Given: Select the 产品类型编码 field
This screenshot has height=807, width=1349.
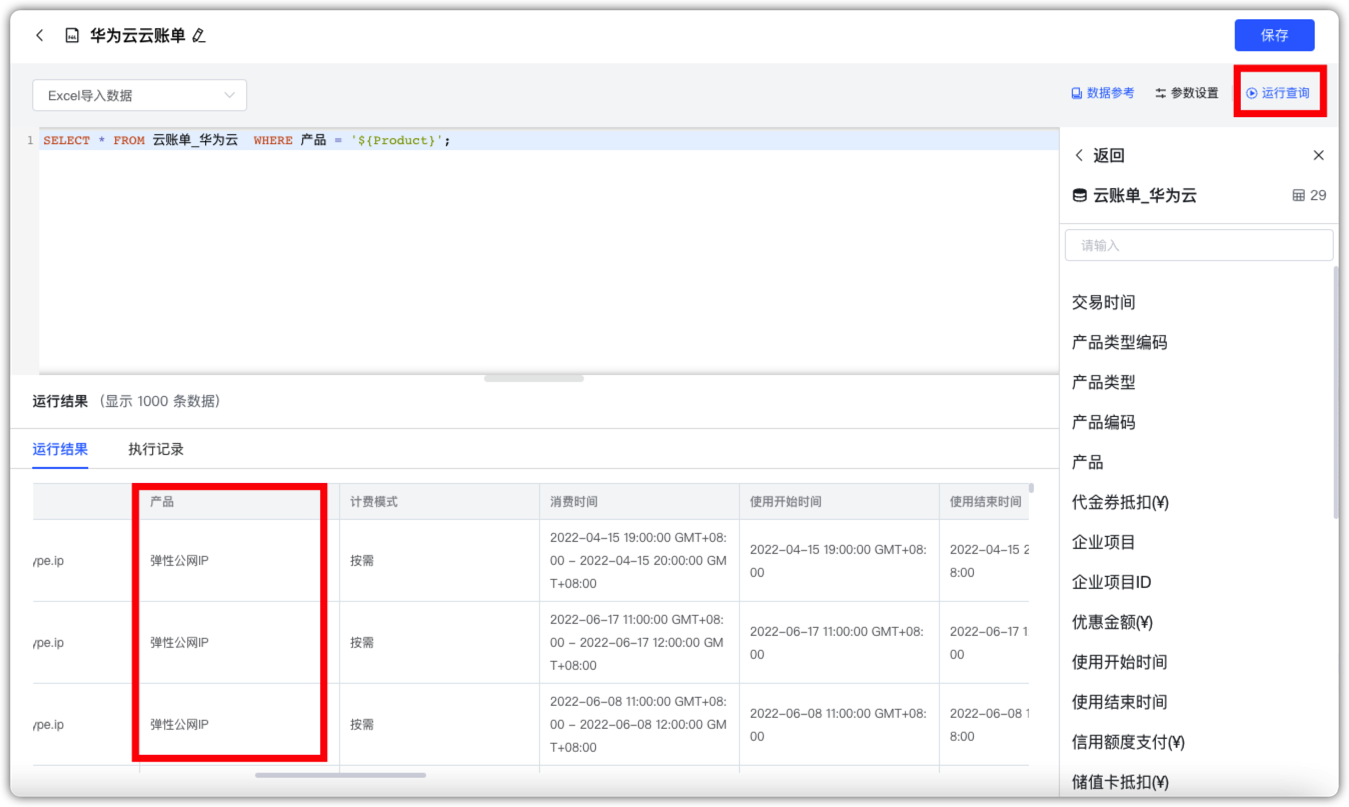Looking at the screenshot, I should (1119, 342).
